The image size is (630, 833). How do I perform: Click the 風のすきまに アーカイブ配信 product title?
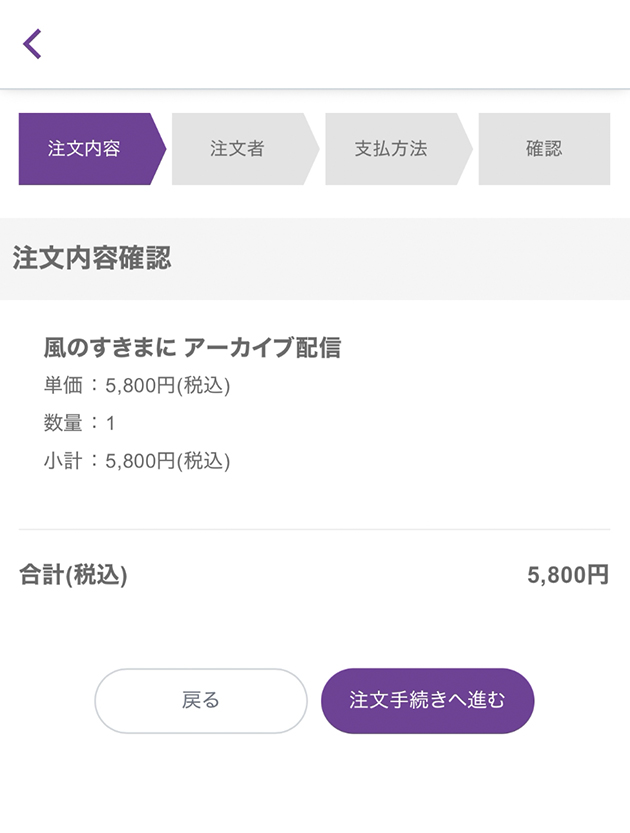192,347
